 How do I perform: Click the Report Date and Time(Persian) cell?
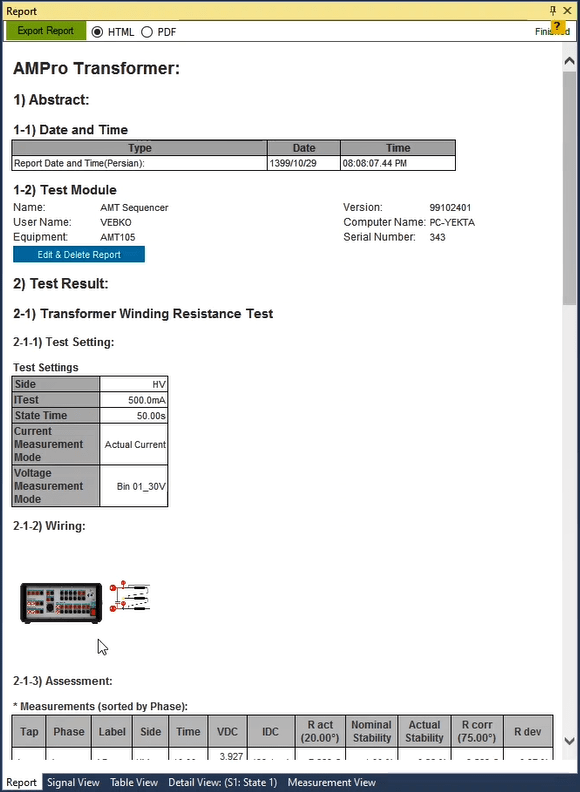tap(139, 163)
